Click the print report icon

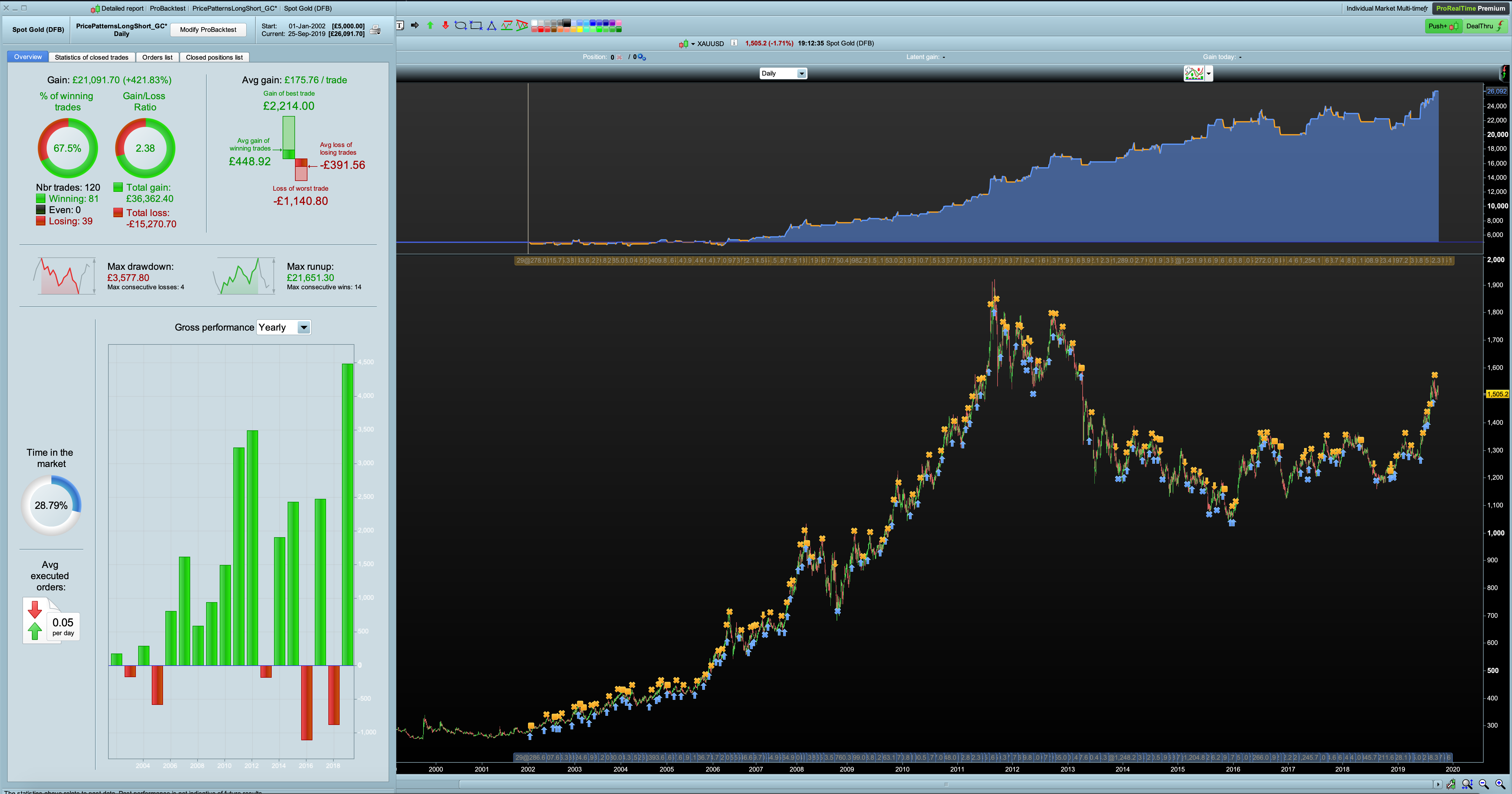tap(376, 29)
